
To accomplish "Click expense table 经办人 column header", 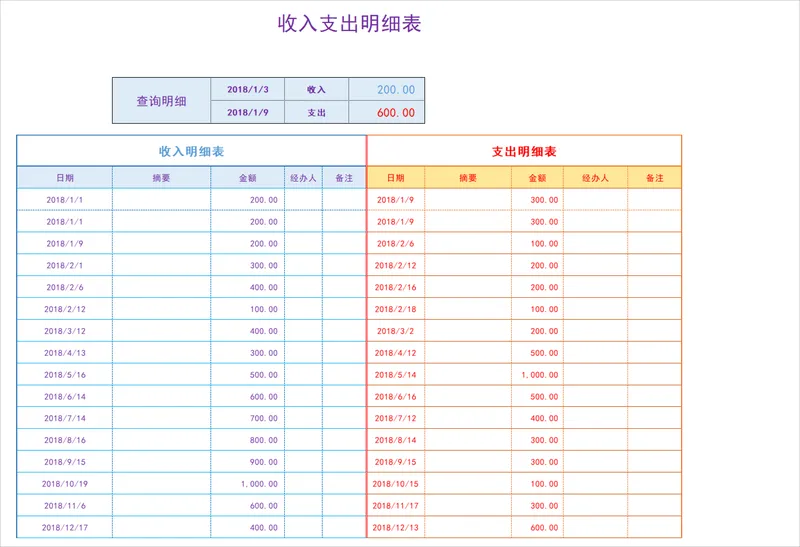I will (595, 178).
